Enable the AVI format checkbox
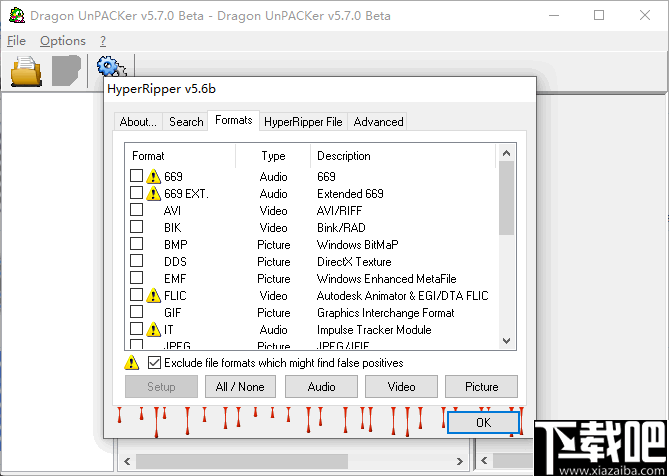The image size is (669, 476). point(137,210)
